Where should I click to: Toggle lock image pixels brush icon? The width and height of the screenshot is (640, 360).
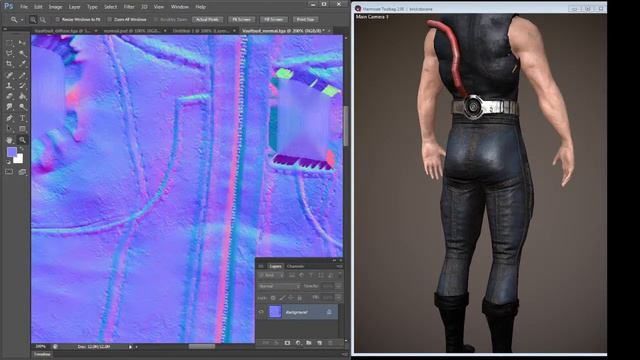[x=283, y=298]
